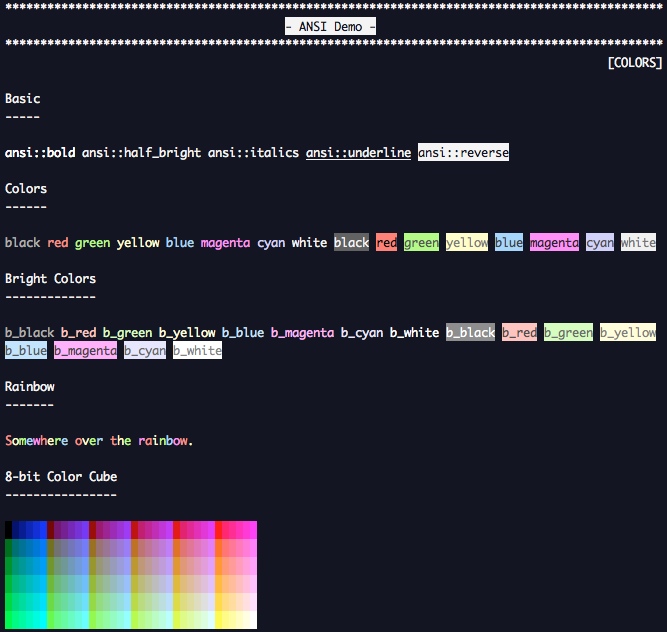Select the 'Bright Colors' heading
667x632 pixels.
coord(51,279)
